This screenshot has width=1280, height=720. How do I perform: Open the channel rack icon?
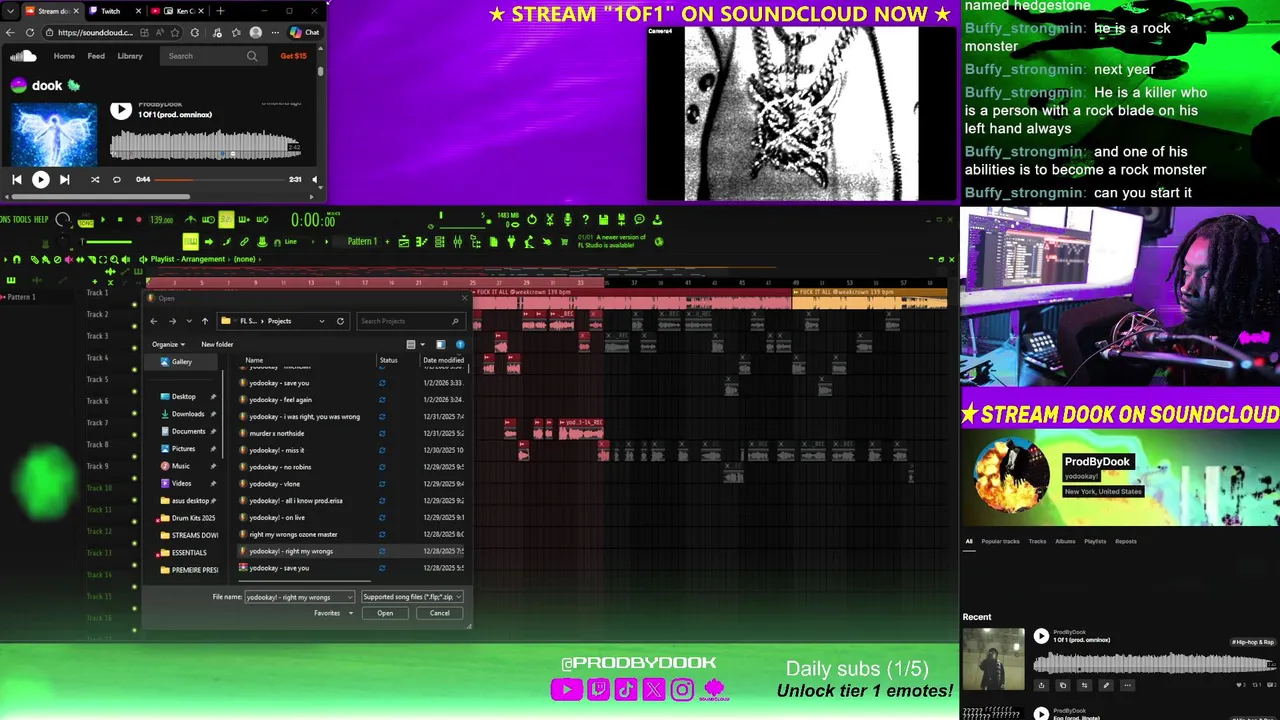click(439, 241)
